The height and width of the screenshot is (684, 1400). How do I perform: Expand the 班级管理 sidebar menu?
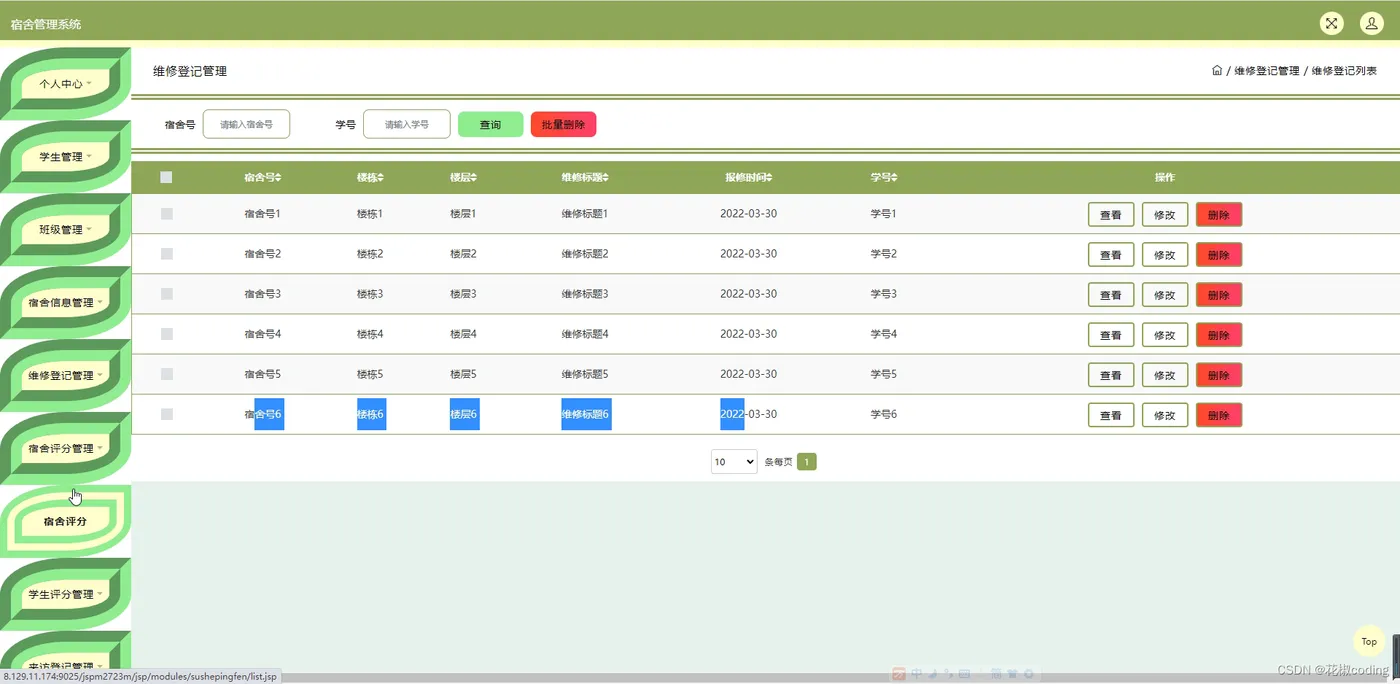(x=66, y=230)
